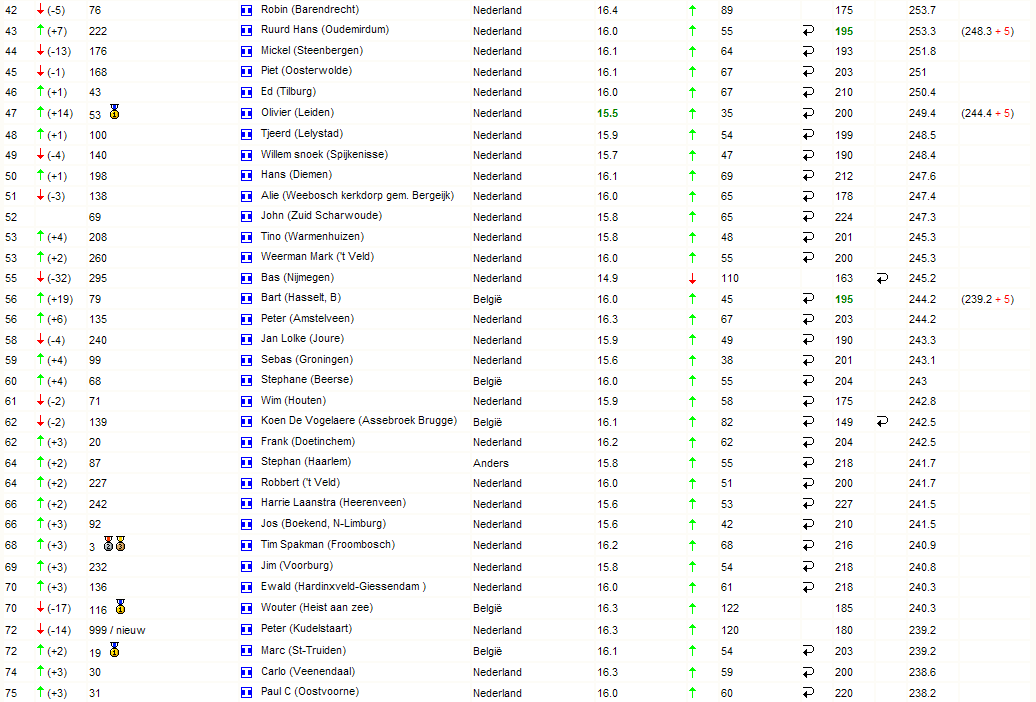Click the second return arrow in Koen De Vogelaere's row

click(882, 422)
